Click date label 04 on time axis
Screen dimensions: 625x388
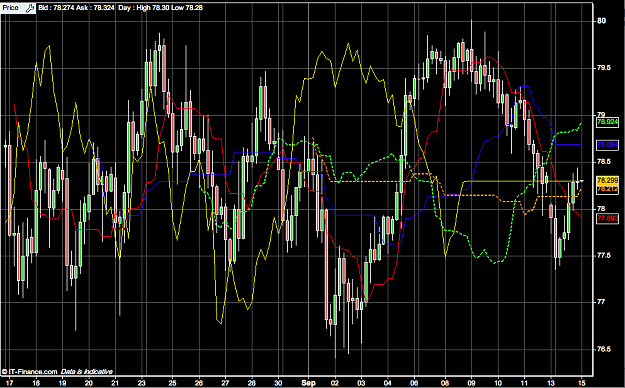pos(388,383)
